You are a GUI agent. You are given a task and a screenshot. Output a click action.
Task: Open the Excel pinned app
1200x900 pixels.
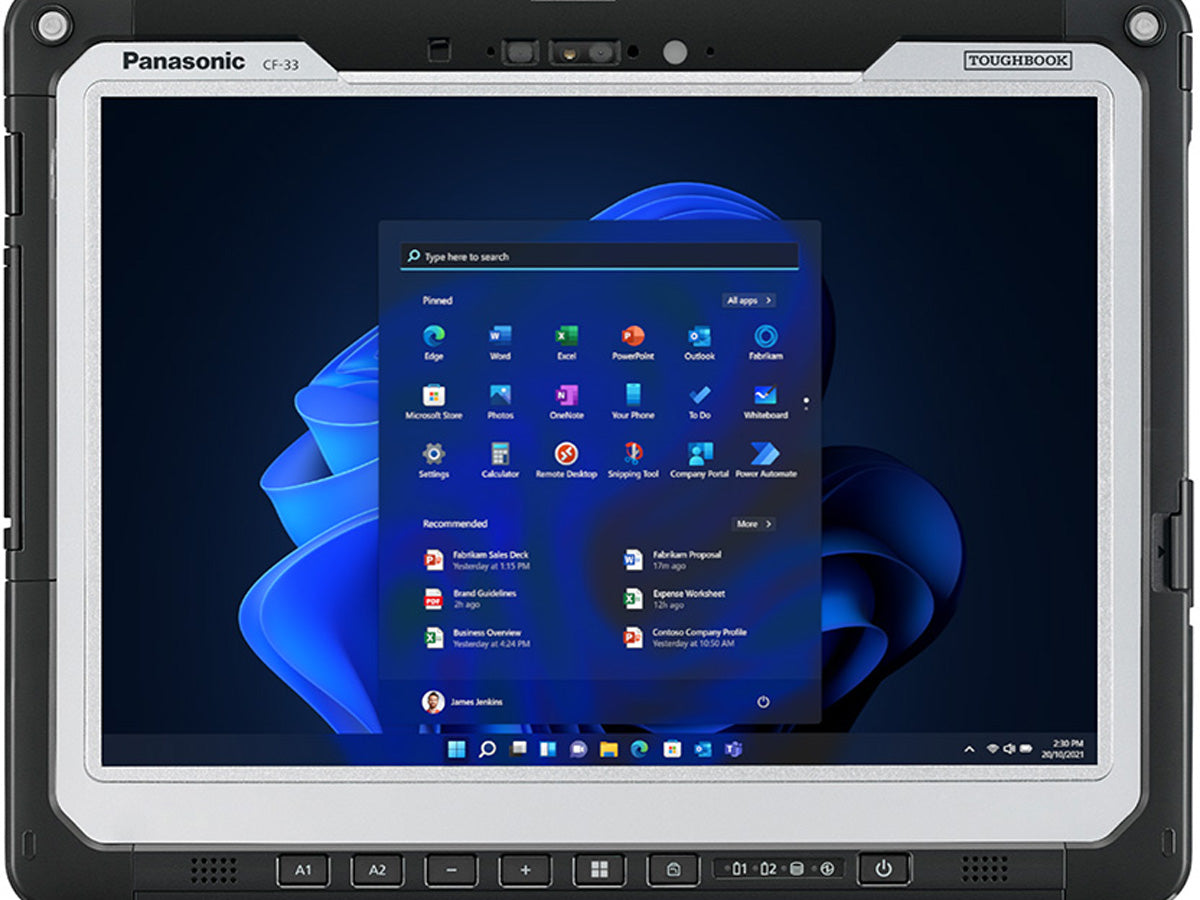click(566, 337)
